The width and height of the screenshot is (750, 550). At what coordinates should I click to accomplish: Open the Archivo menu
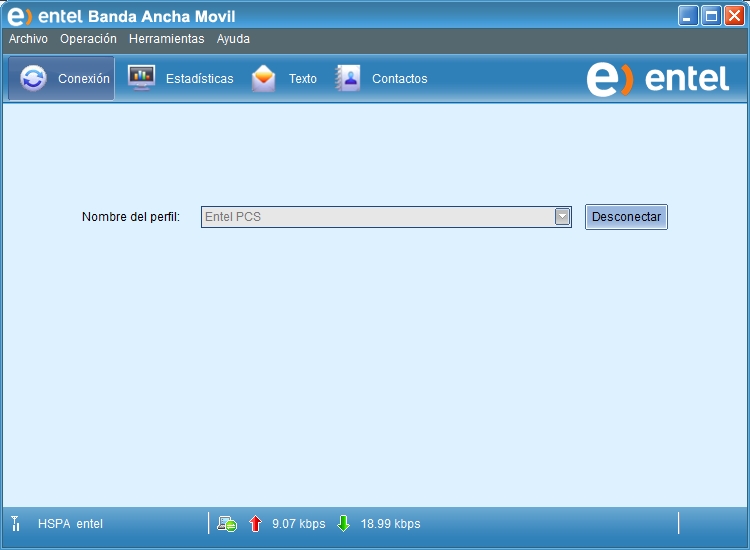click(28, 39)
